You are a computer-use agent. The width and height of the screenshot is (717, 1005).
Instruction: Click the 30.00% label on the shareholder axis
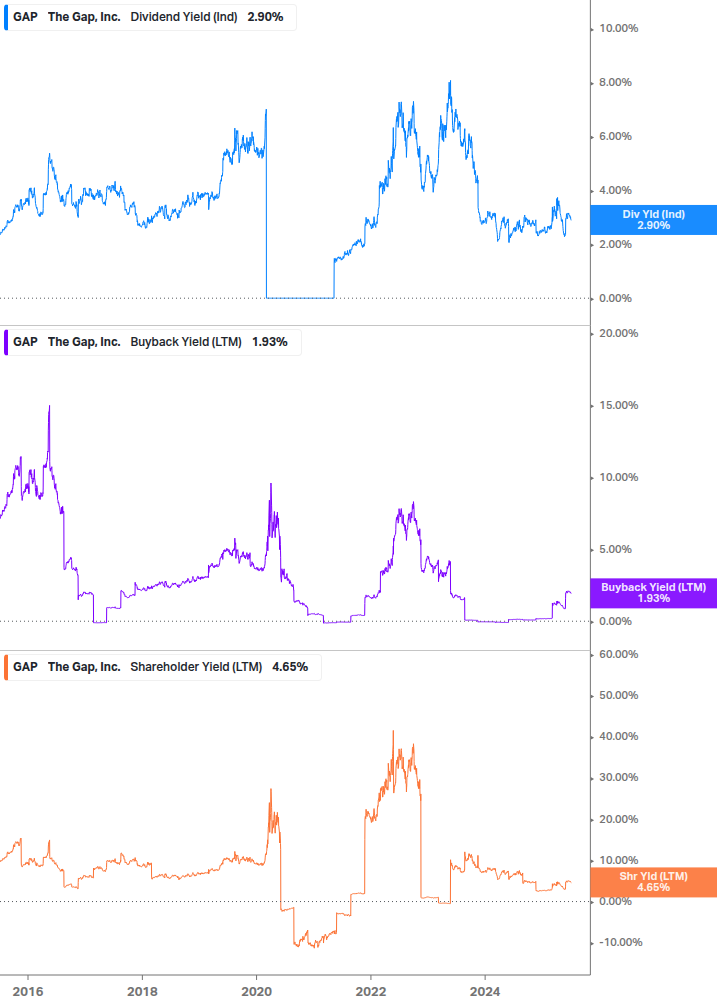point(618,777)
